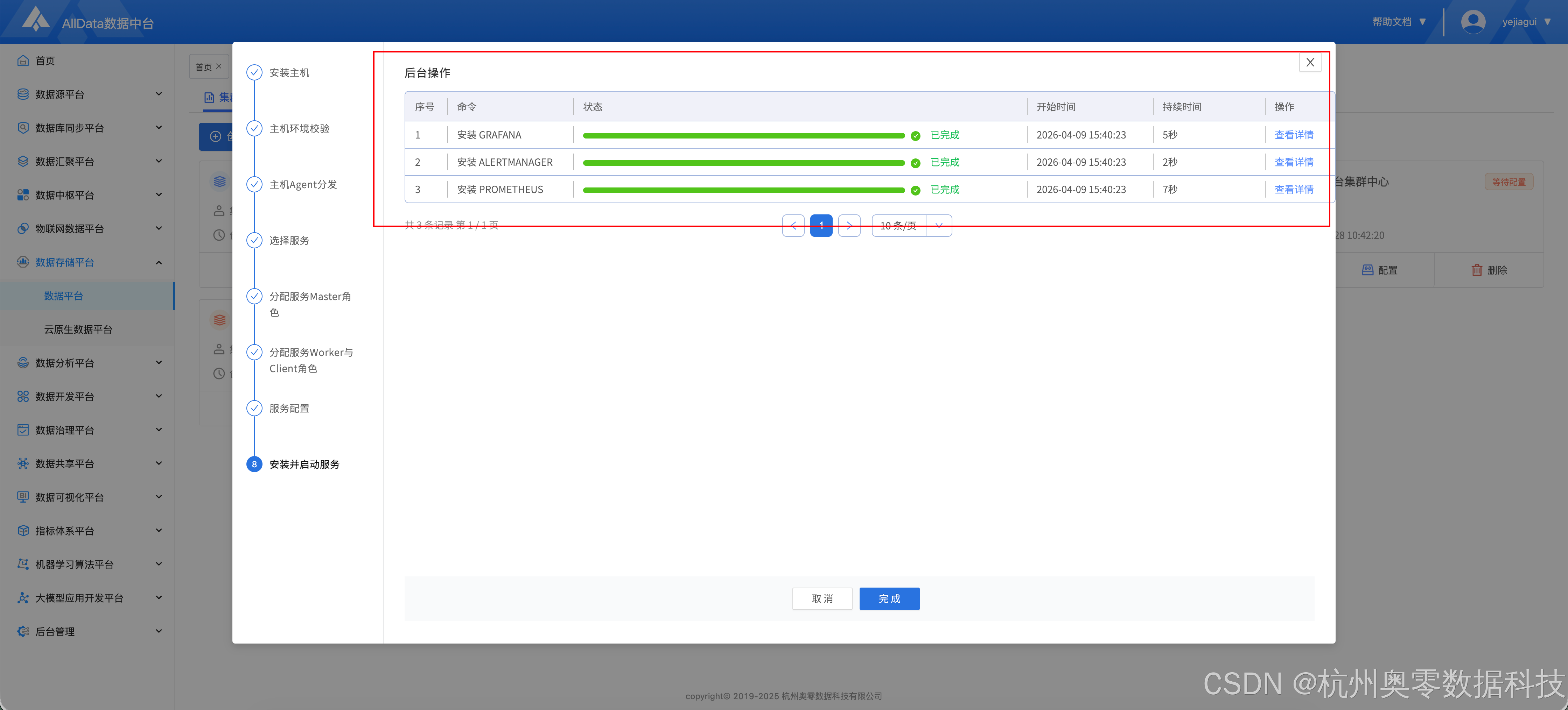The image size is (1568, 710).
Task: Select the 数据平台 submenu item
Action: pyautogui.click(x=63, y=296)
